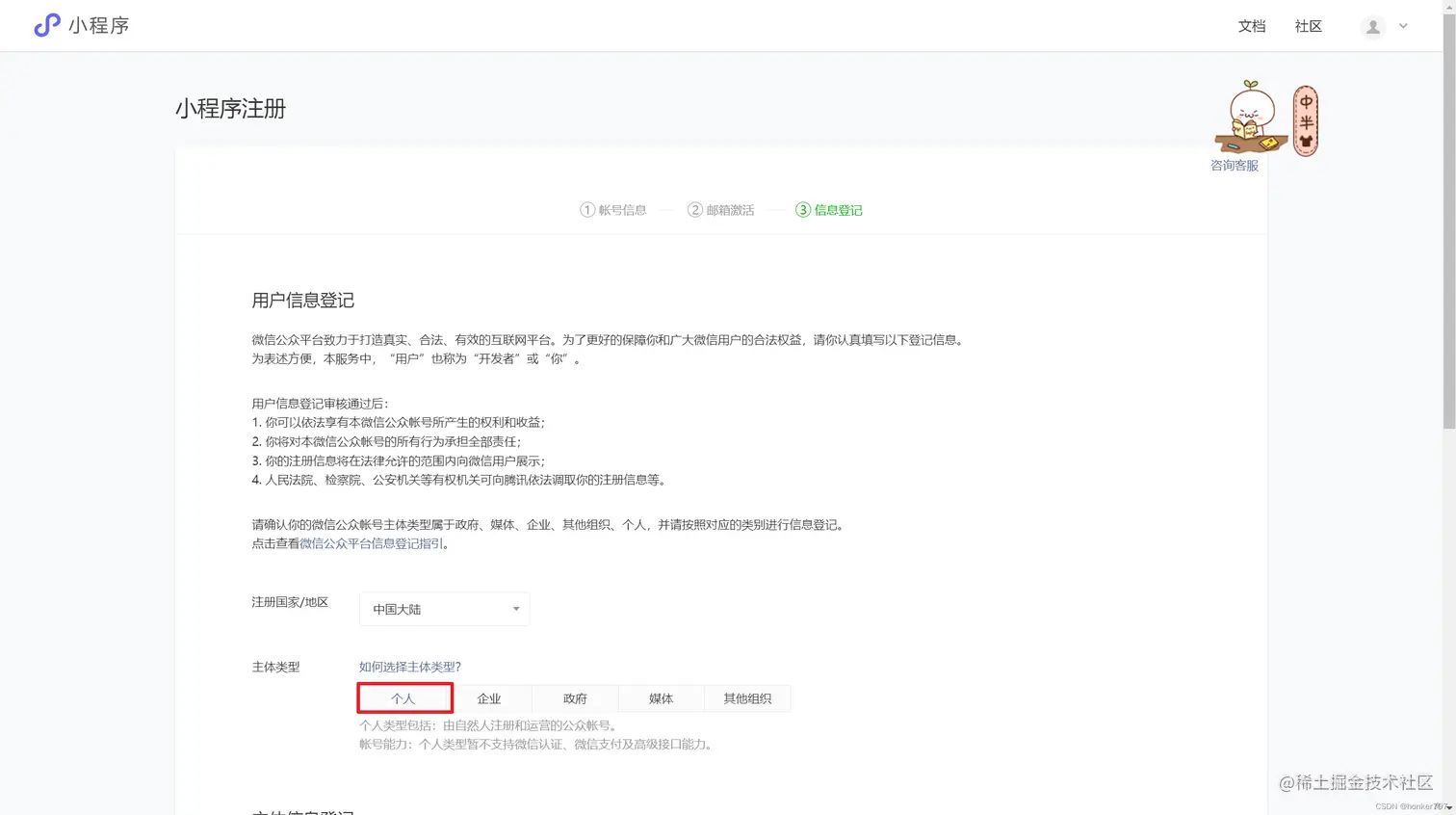
Task: Open the 如何选择主体类型 help link
Action: [x=410, y=667]
